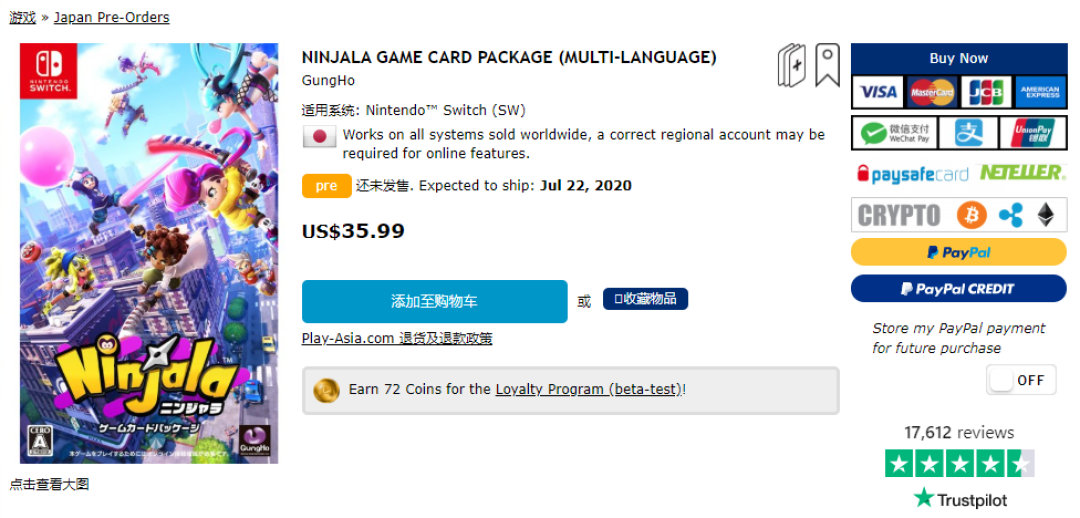
Task: Click the paysafecard logo
Action: 912,174
